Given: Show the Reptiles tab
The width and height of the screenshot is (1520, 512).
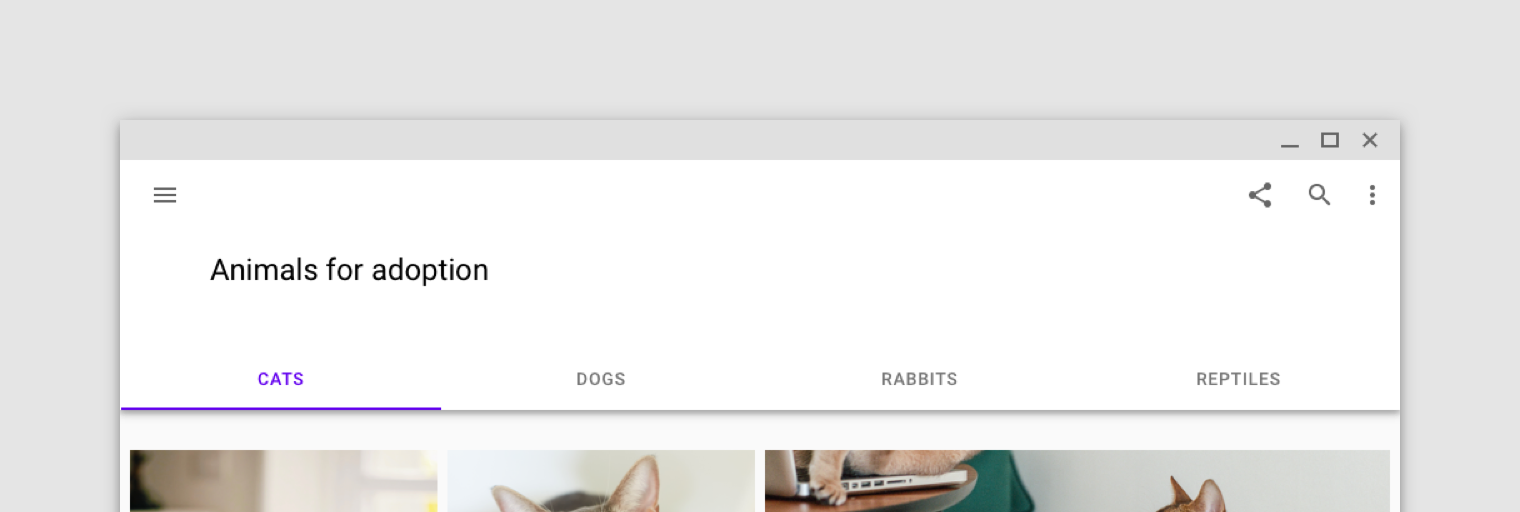Looking at the screenshot, I should (x=1239, y=379).
